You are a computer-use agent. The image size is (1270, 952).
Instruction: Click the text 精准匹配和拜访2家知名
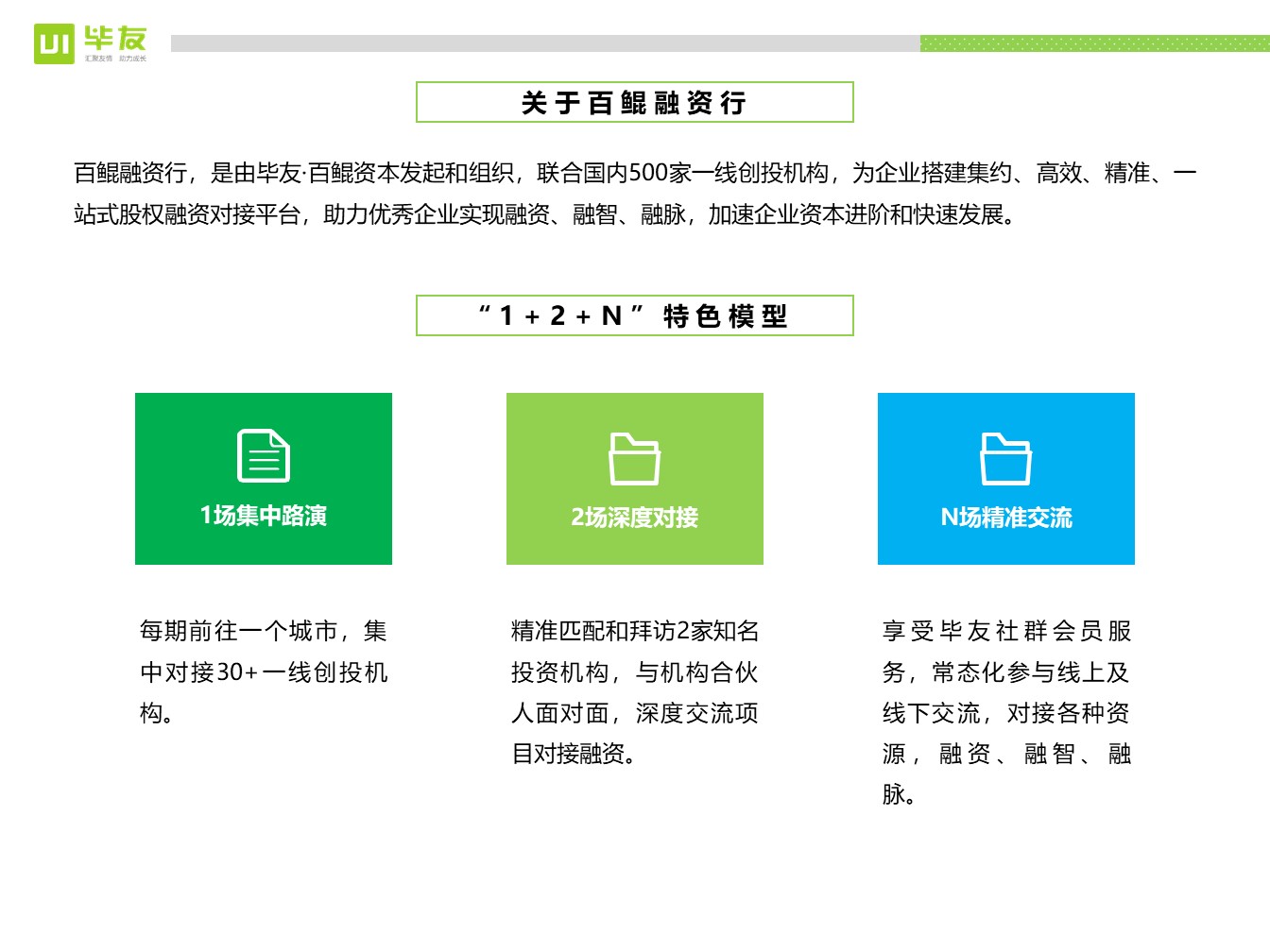(635, 631)
